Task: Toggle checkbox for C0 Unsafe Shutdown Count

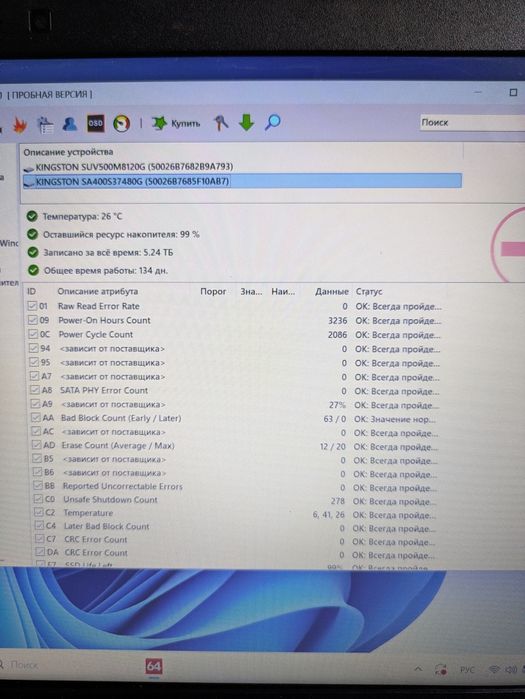Action: tap(39, 499)
